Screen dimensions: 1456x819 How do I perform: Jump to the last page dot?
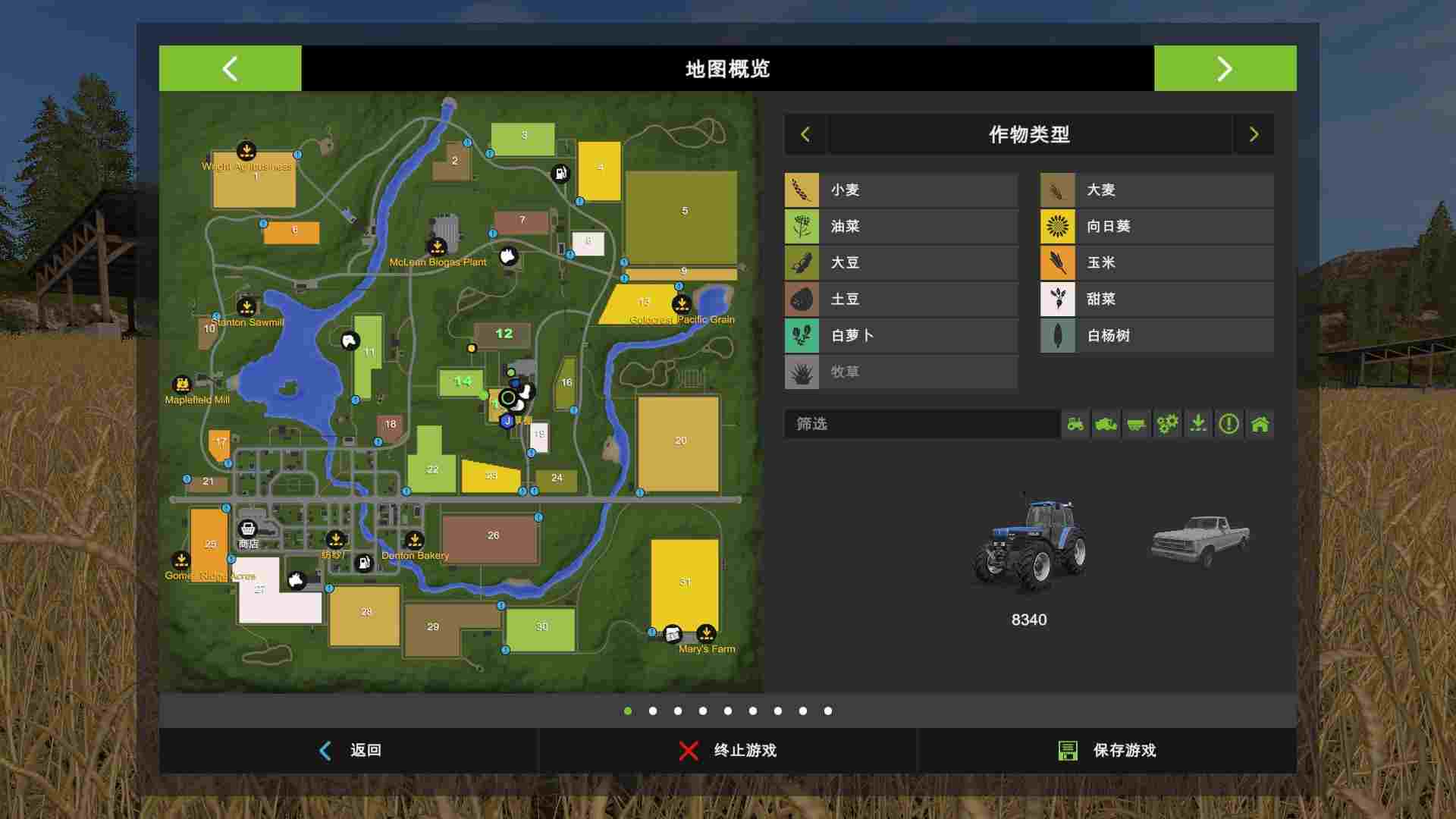click(828, 711)
